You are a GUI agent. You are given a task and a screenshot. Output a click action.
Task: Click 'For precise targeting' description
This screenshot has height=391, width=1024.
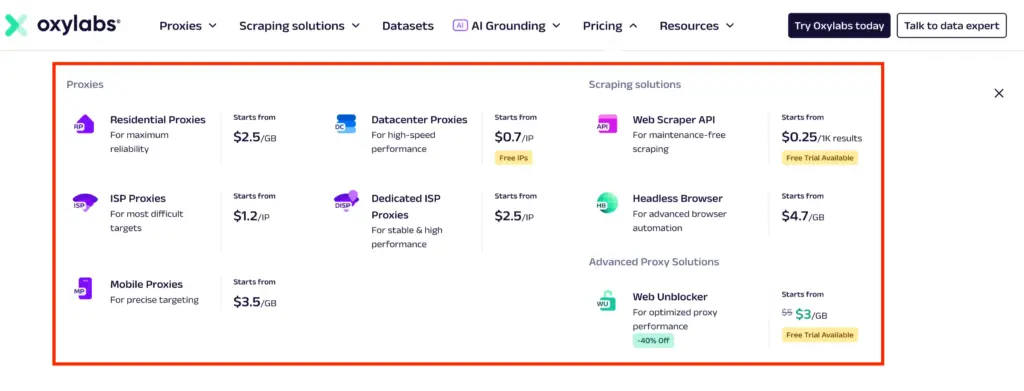point(154,300)
